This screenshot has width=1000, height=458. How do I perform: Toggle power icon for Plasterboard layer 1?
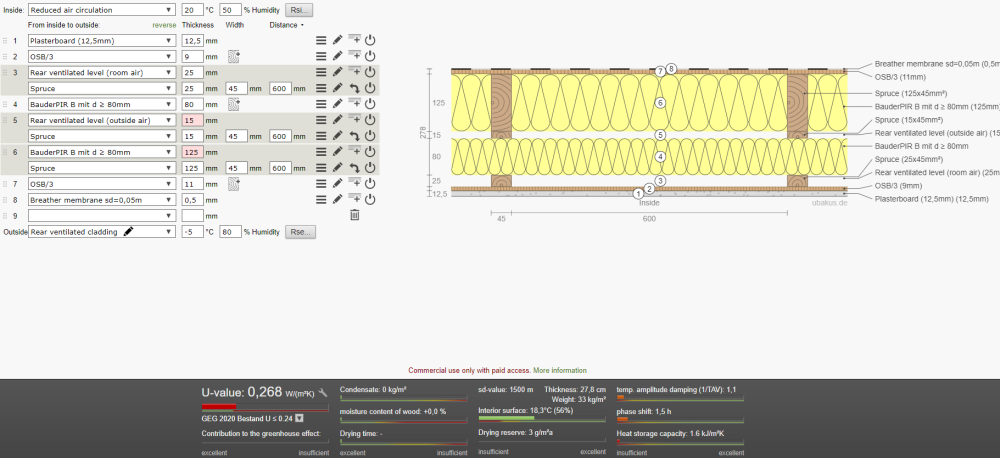[370, 40]
